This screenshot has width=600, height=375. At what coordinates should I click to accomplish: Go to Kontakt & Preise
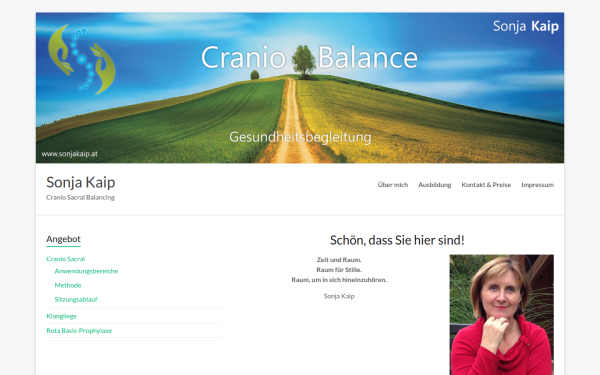pos(486,185)
